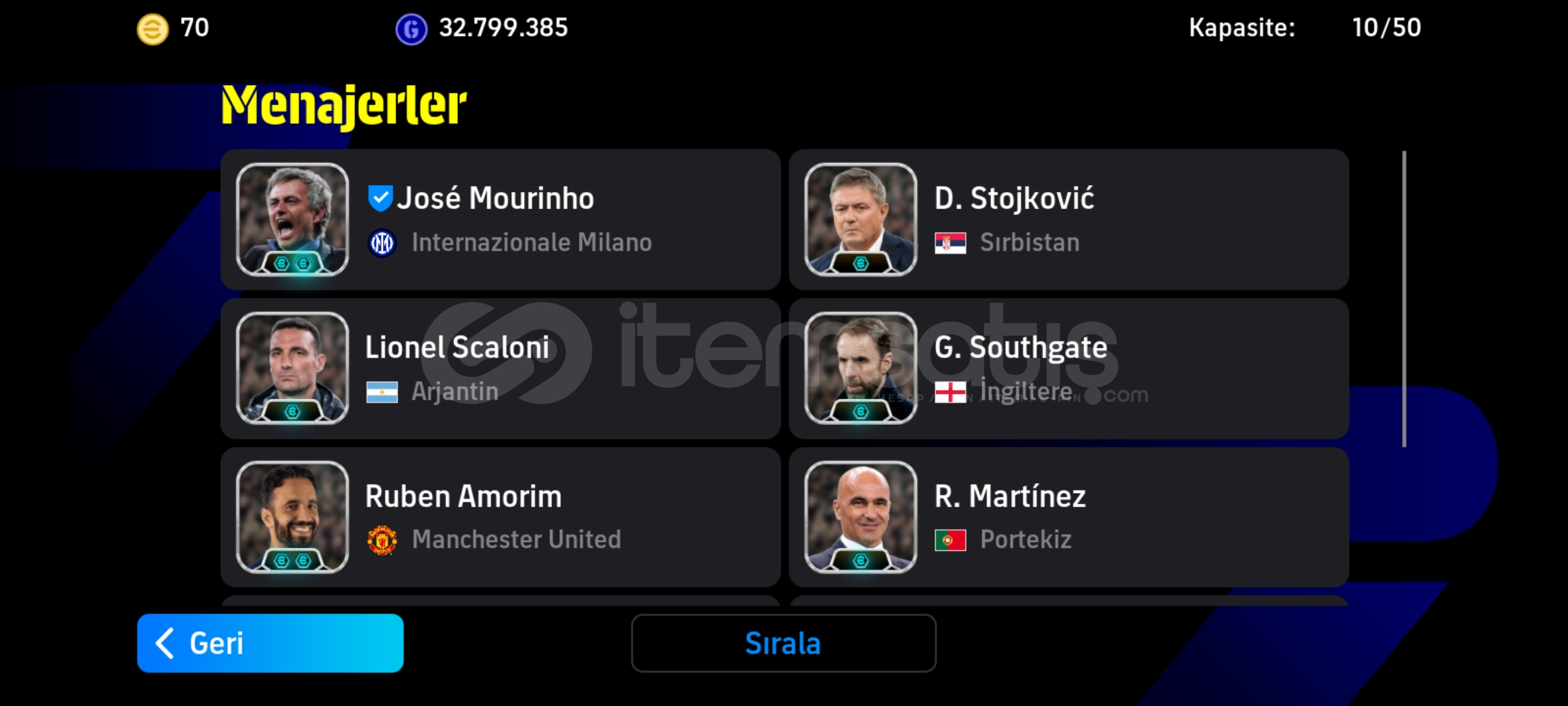Screen dimensions: 1568x706
Task: Click the 32.799.385 GP balance
Action: click(x=503, y=28)
